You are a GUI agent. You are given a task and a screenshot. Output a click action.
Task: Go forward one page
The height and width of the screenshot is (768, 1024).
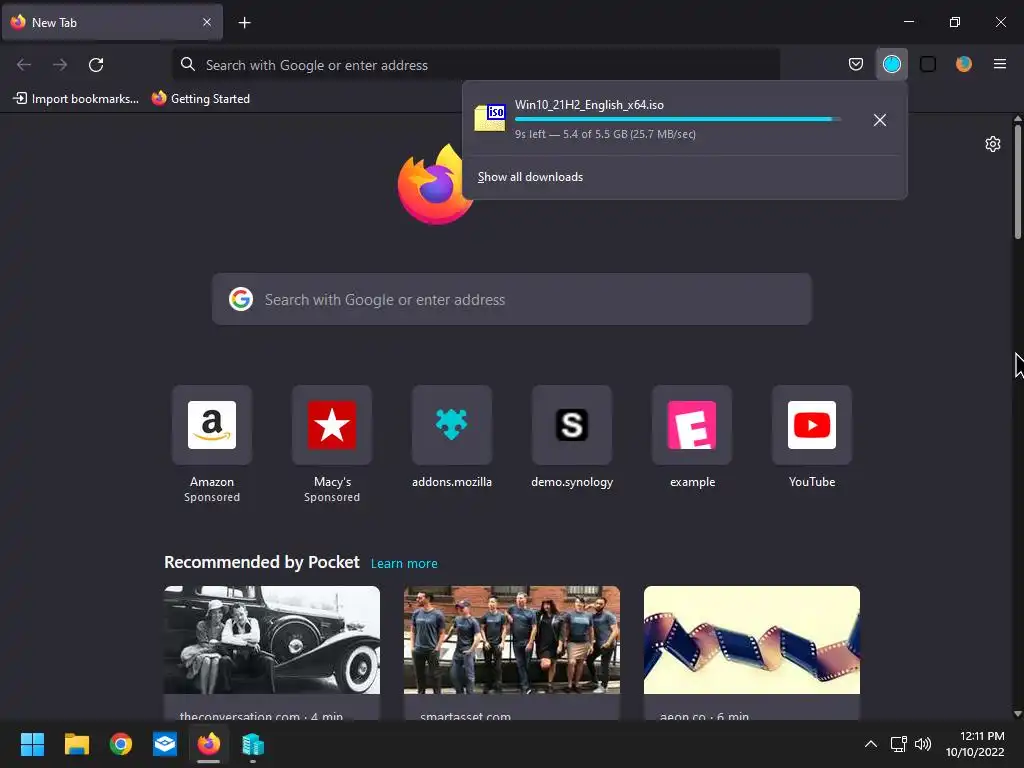click(x=60, y=65)
